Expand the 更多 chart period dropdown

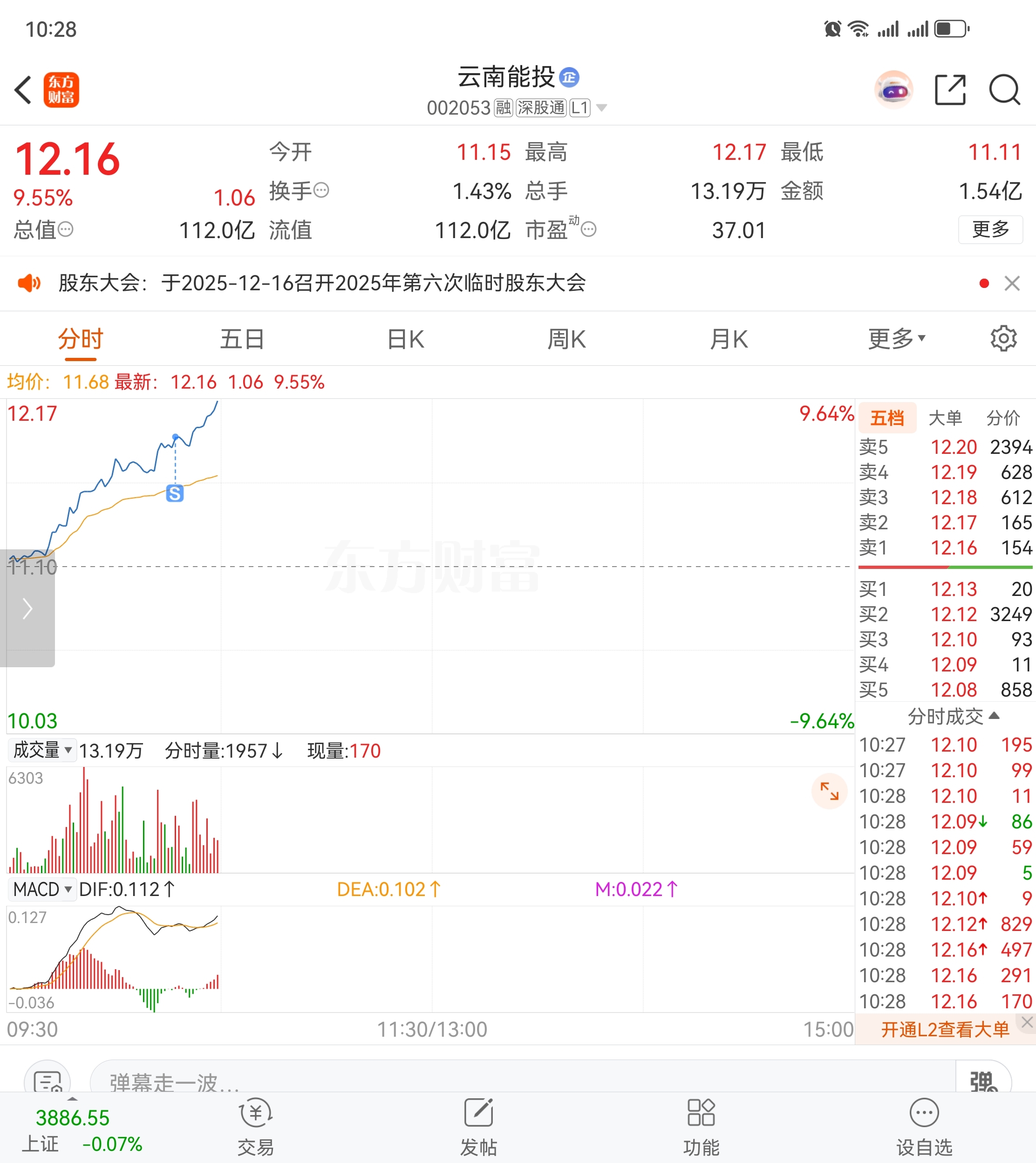tap(897, 339)
